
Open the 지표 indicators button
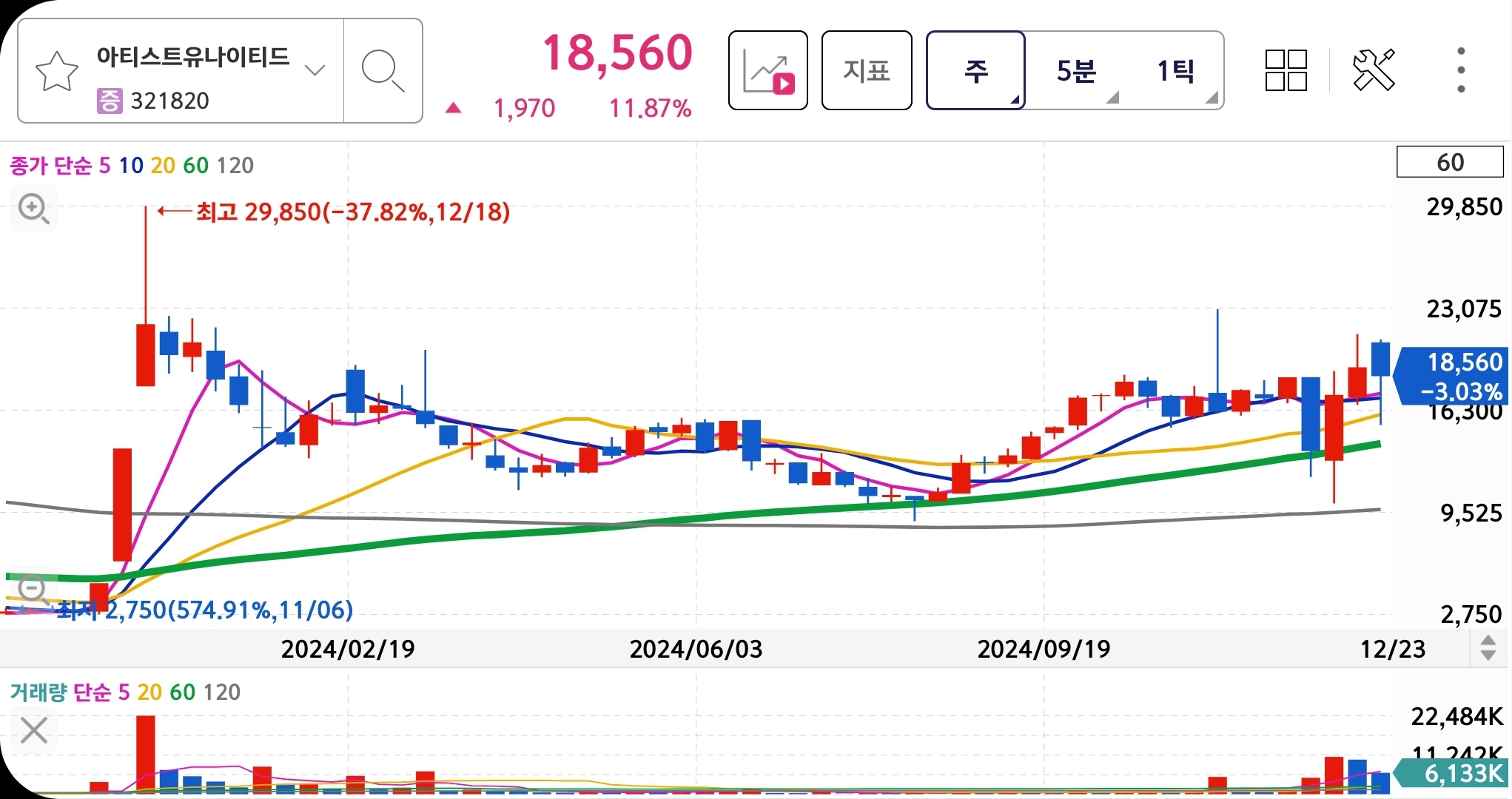[x=867, y=71]
